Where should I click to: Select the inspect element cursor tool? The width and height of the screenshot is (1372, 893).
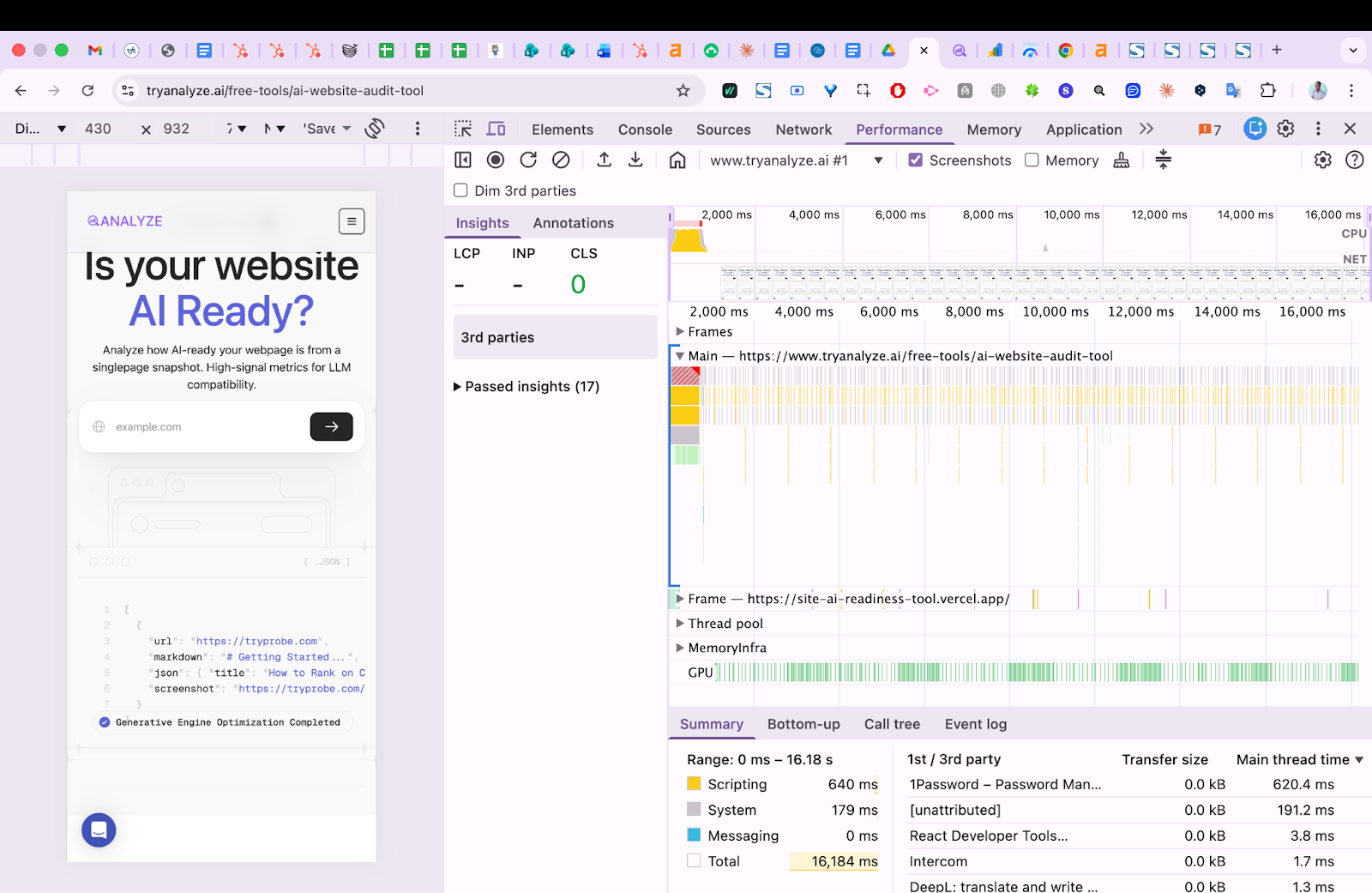click(463, 129)
